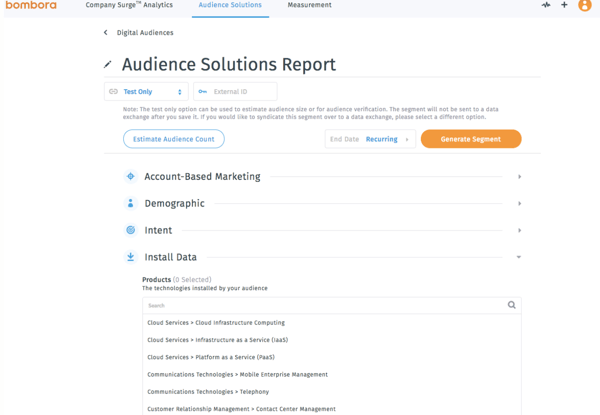Viewport: 600px width, 415px height.
Task: Open the Test Only dropdown
Action: click(146, 92)
